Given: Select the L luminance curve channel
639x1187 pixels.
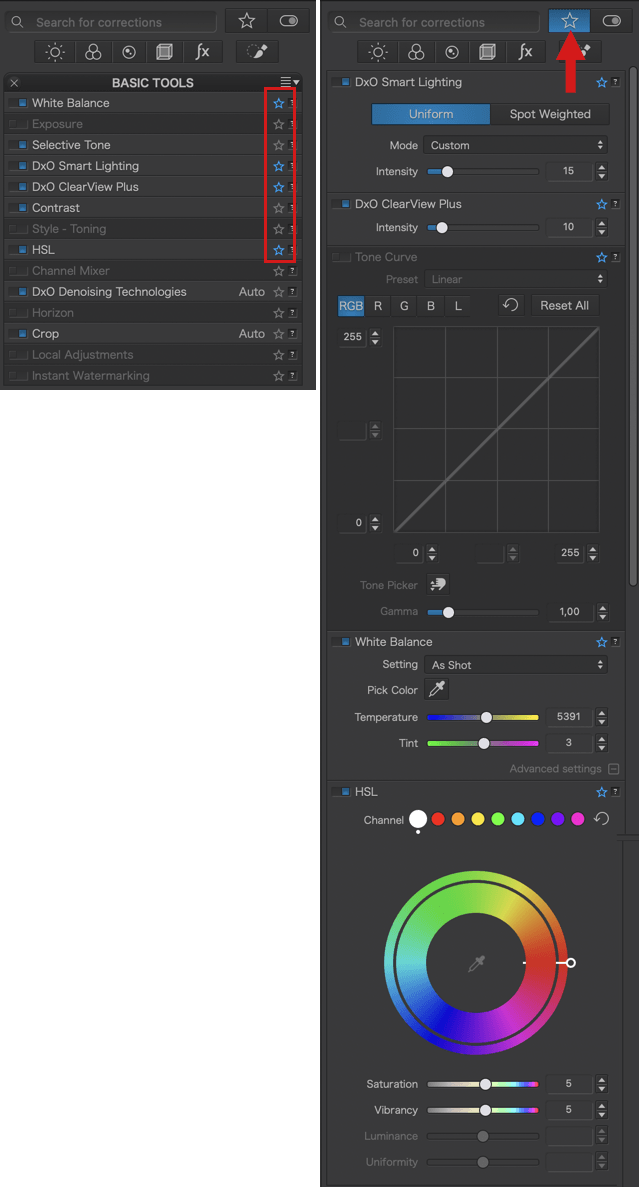Looking at the screenshot, I should (x=458, y=306).
